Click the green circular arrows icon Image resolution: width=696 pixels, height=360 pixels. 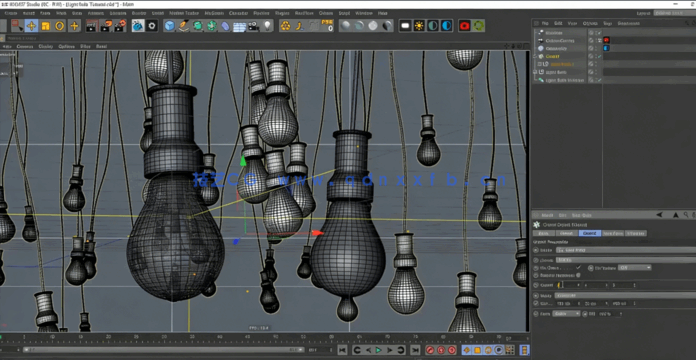pyautogui.click(x=478, y=26)
